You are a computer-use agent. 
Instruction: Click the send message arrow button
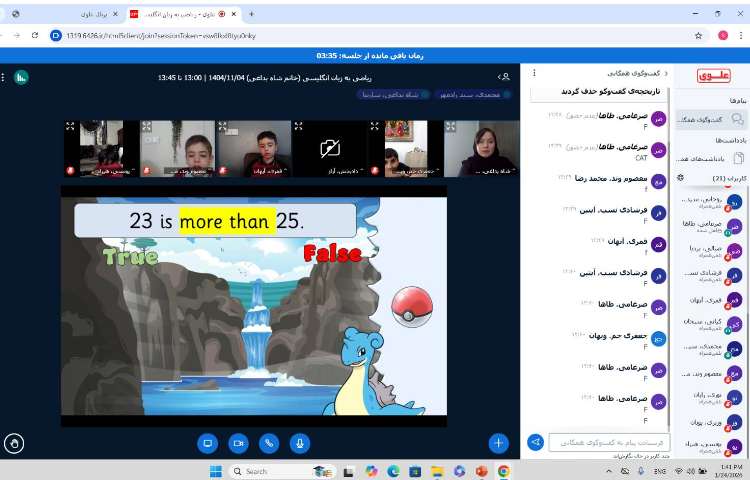click(536, 441)
